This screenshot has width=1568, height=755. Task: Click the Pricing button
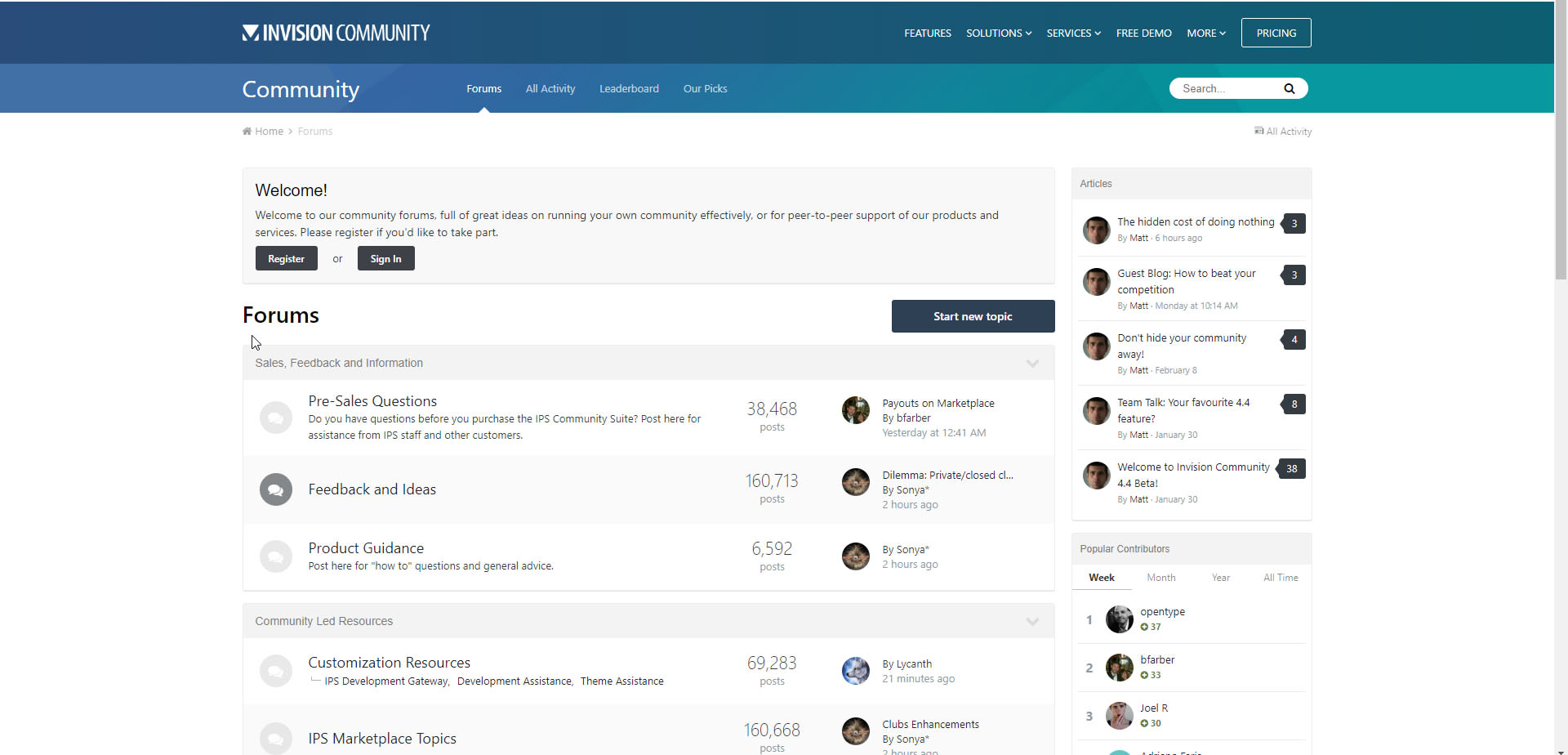click(1276, 33)
